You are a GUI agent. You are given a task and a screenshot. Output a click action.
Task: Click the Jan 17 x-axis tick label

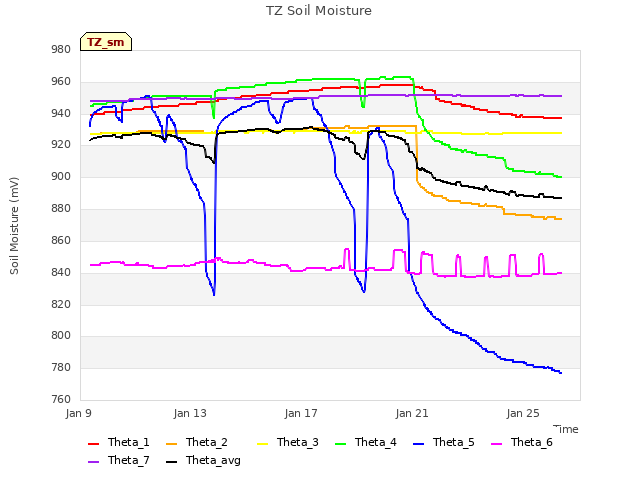click(x=301, y=413)
